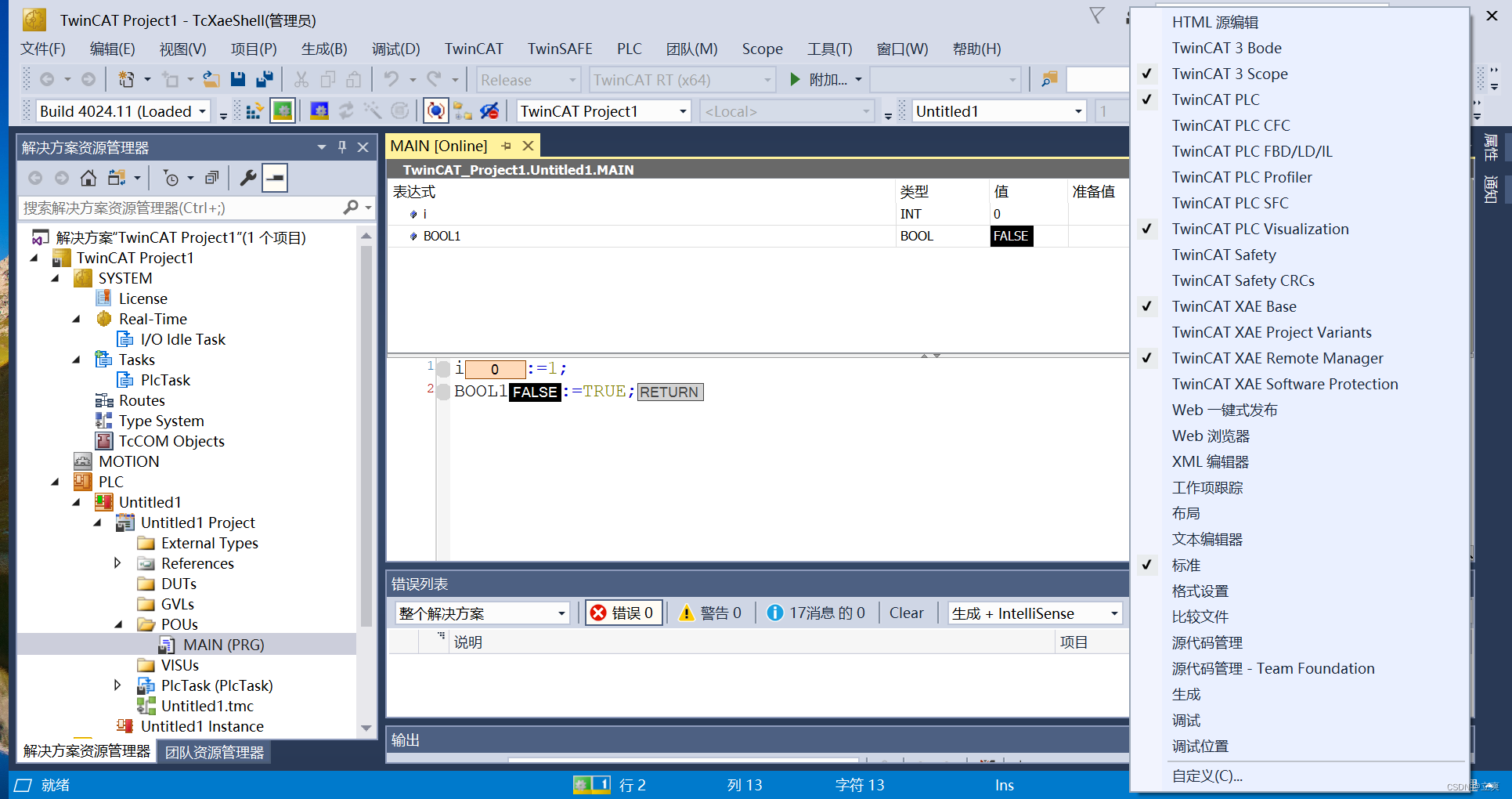
Task: Collapse the SYSTEM tree node
Action: tap(55, 278)
